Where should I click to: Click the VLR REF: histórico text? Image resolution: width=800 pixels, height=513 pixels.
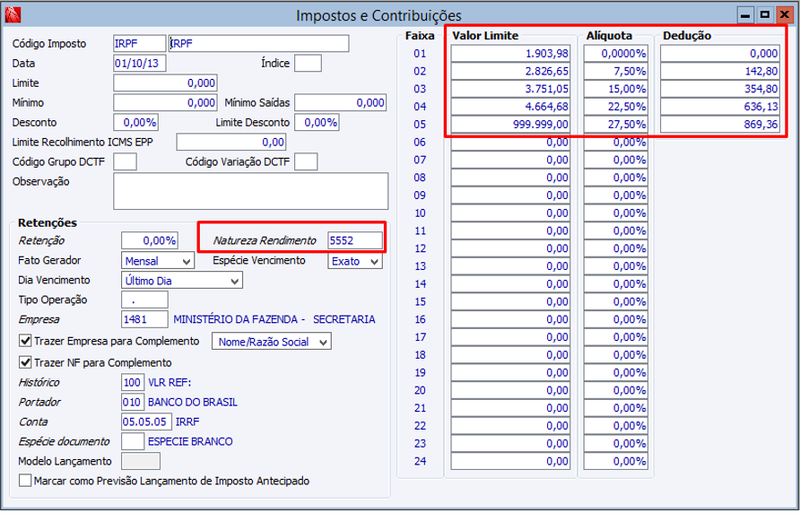click(x=169, y=382)
